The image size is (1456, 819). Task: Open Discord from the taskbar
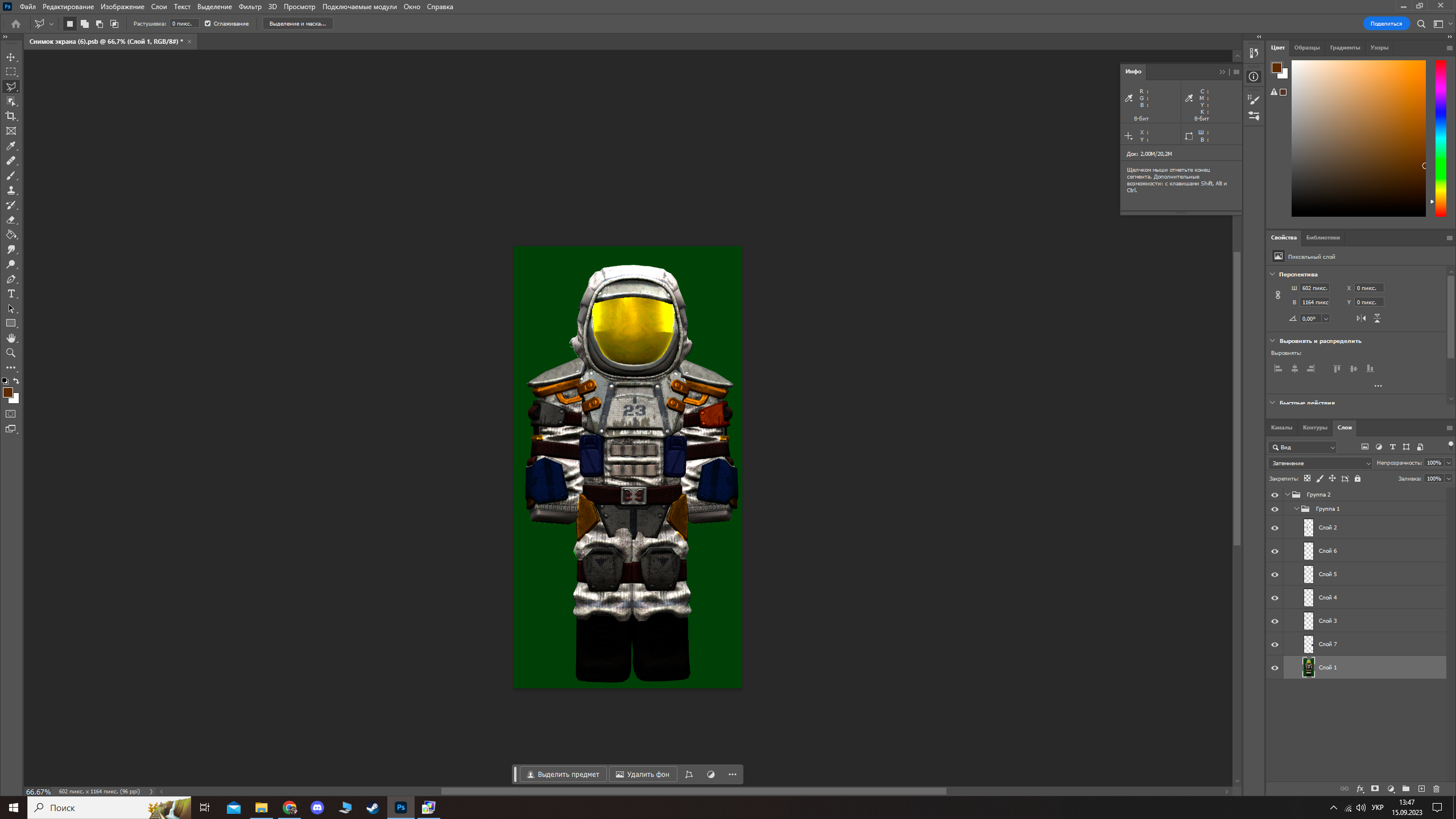317,808
